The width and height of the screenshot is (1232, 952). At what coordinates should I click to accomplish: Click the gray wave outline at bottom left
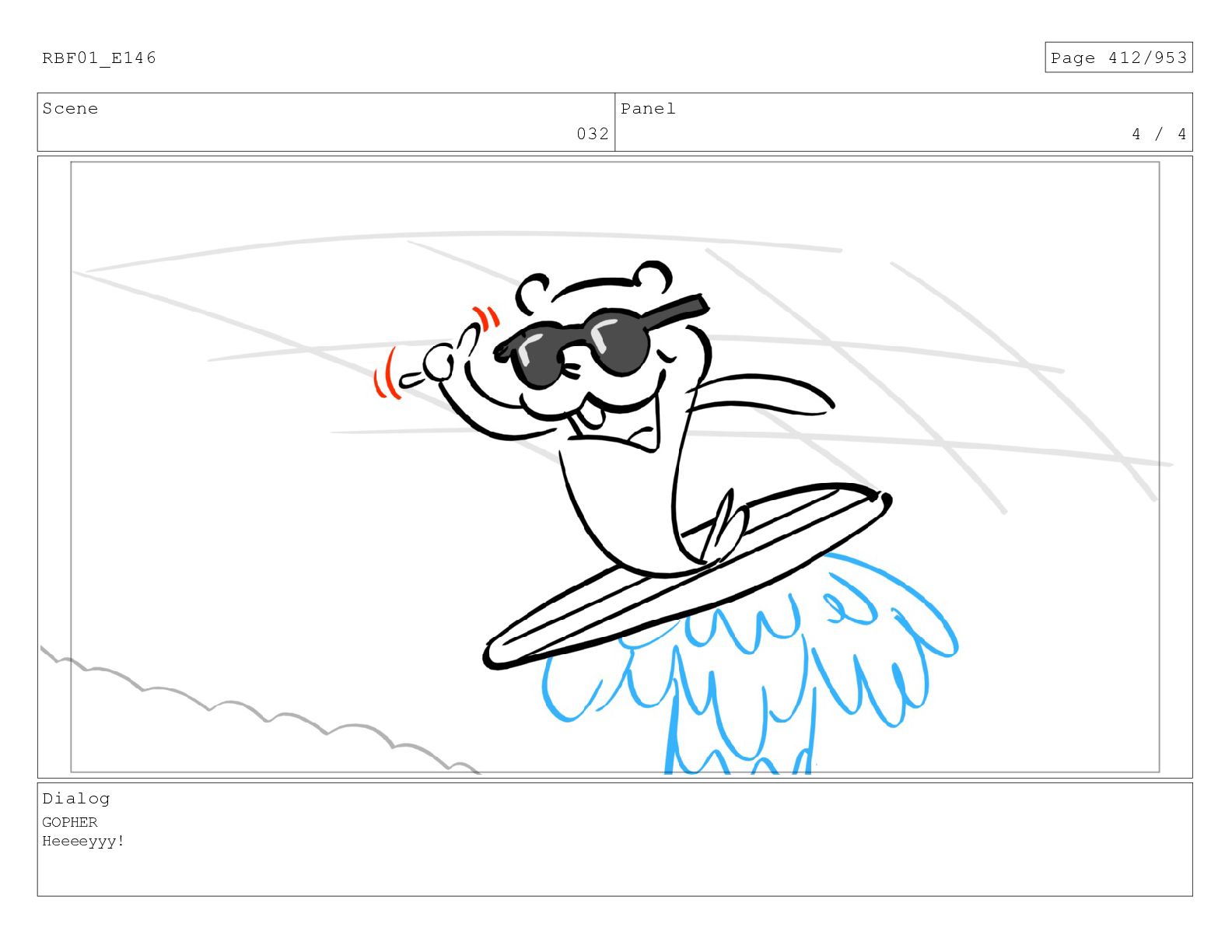coord(257,709)
